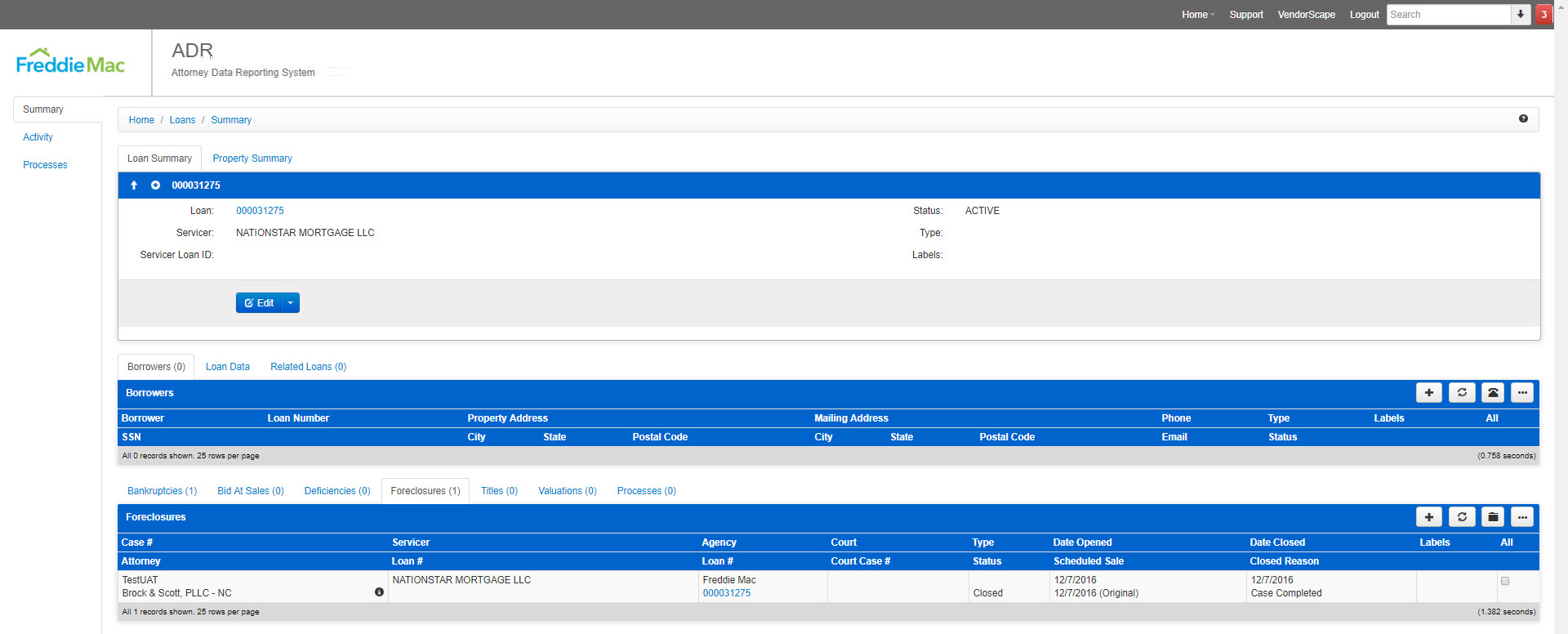1568x634 pixels.
Task: Open the Related Loans (0) tab
Action: pos(309,367)
